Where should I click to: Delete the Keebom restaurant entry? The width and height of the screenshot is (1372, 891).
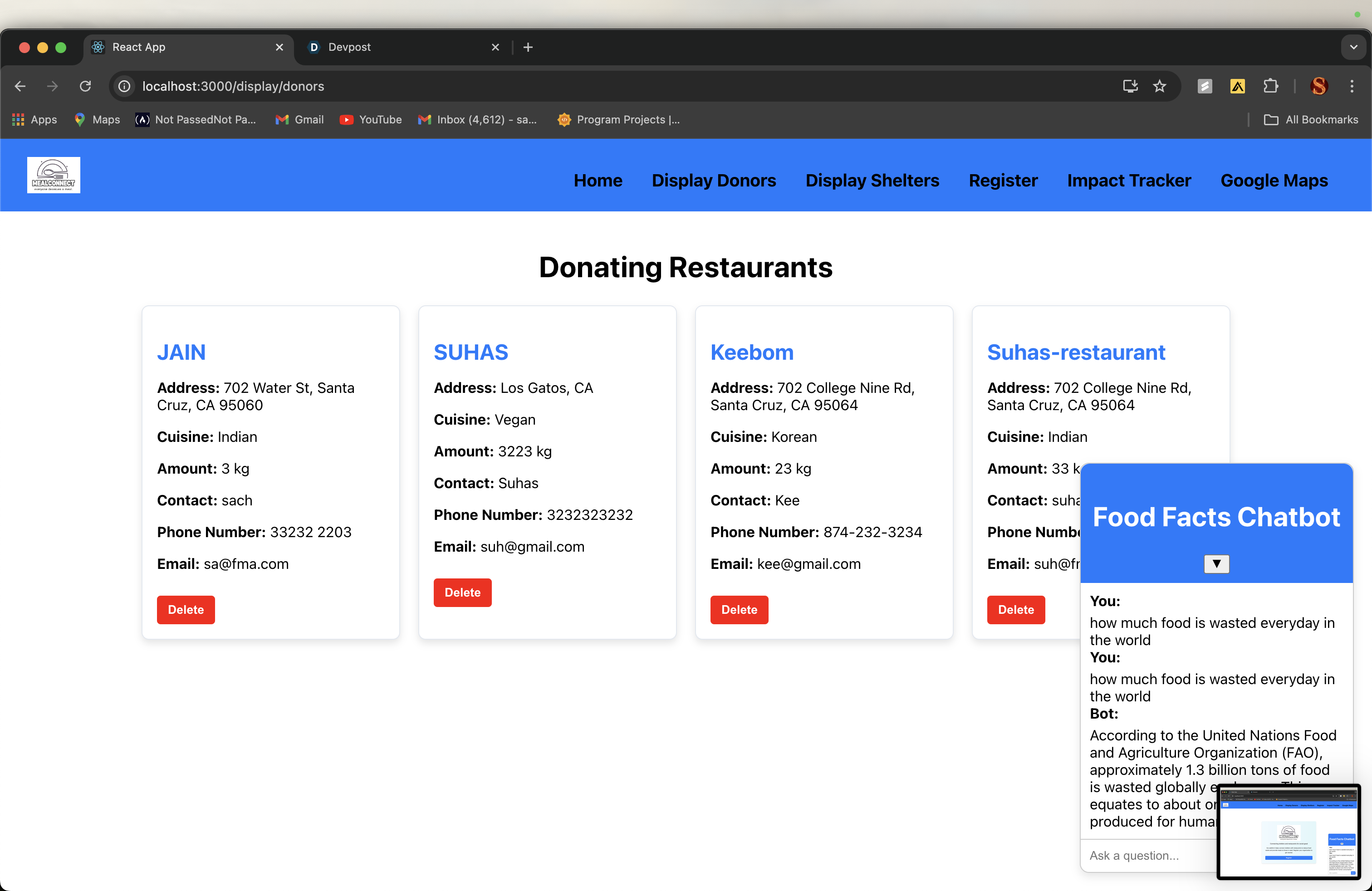[739, 610]
